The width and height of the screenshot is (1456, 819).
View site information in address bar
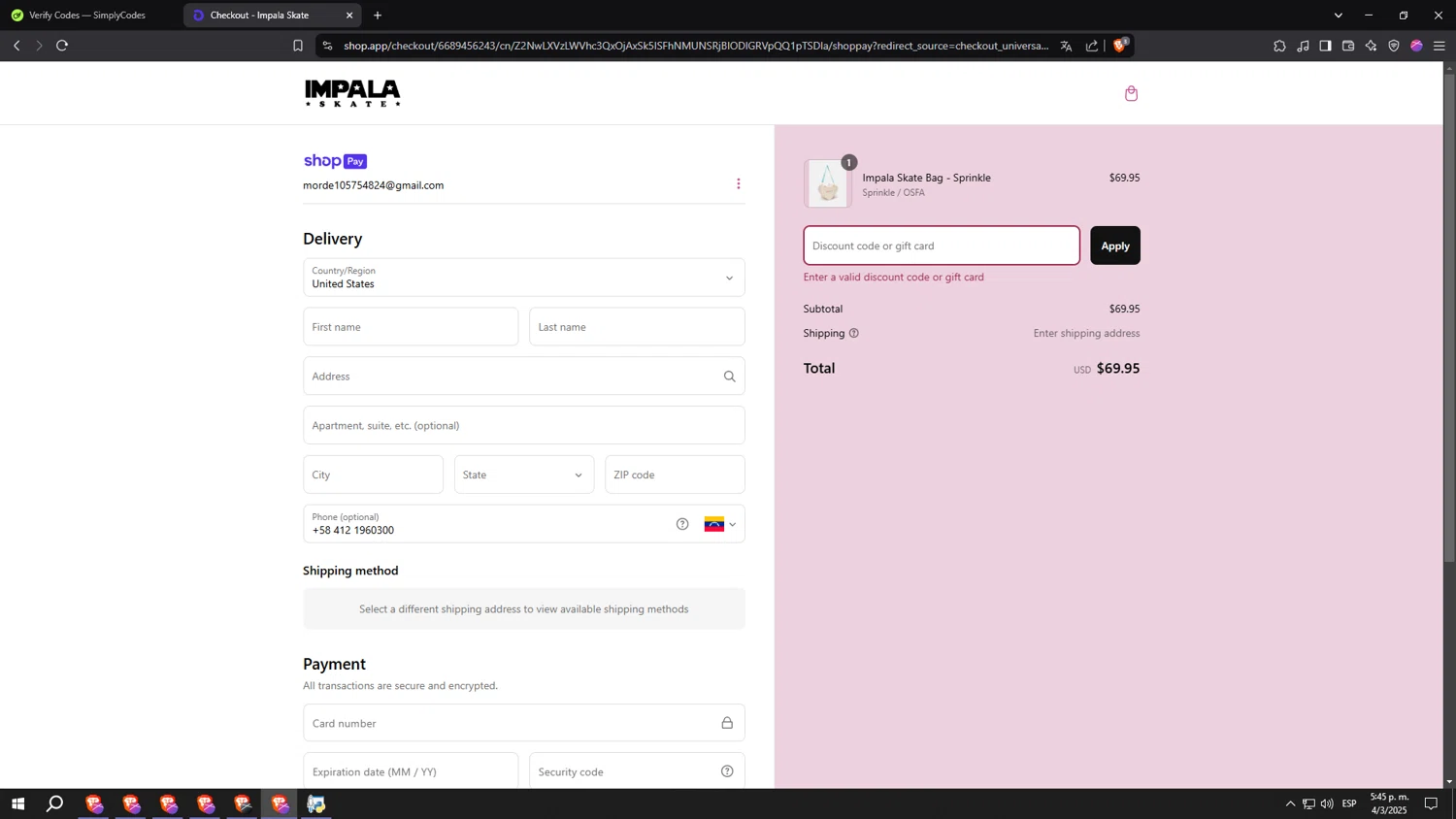(327, 46)
